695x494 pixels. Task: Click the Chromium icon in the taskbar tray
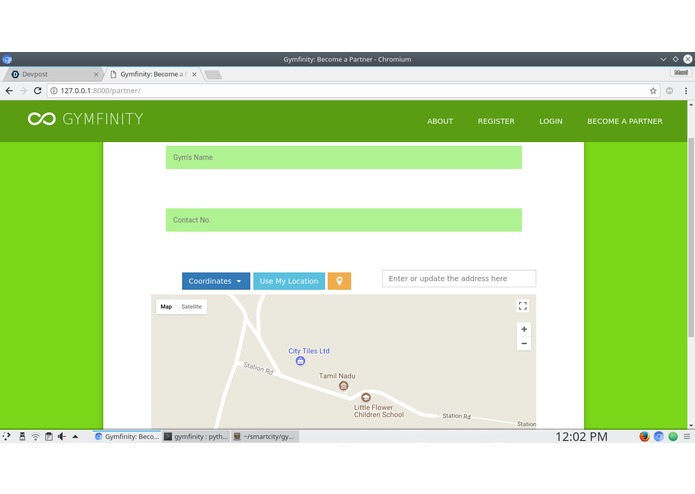659,436
